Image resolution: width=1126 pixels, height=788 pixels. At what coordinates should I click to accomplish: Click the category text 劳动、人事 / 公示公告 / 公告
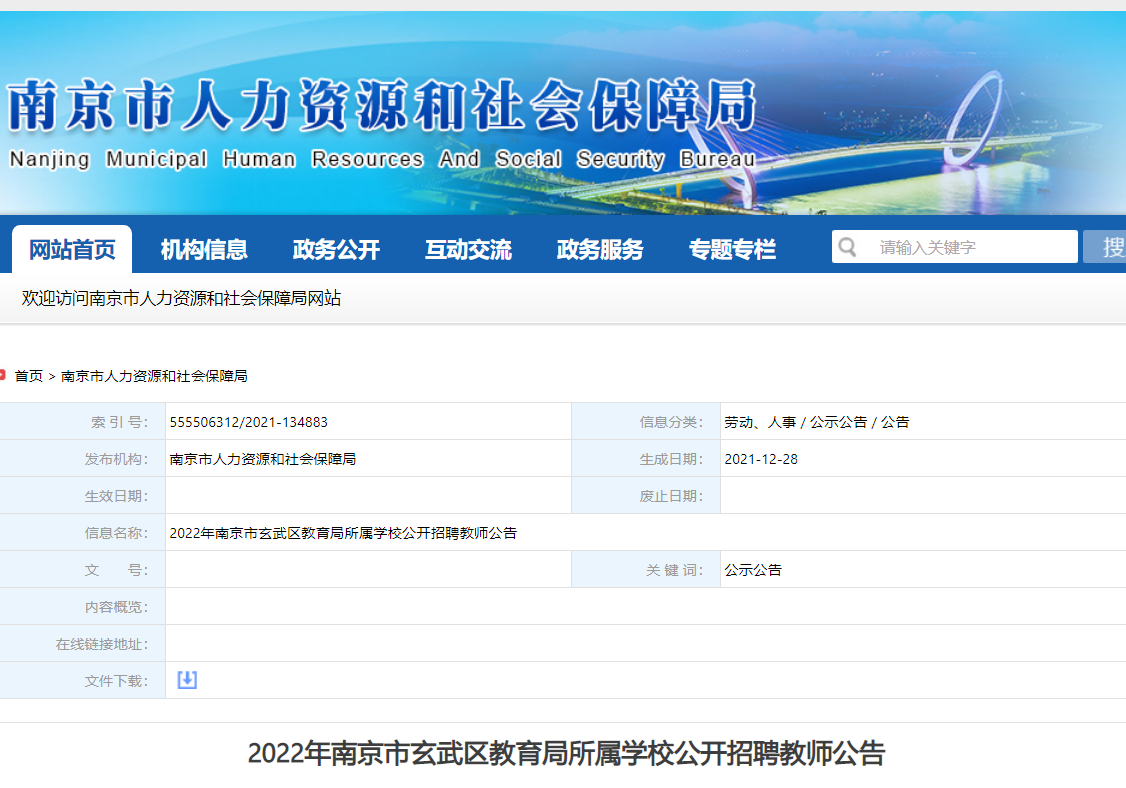point(816,422)
